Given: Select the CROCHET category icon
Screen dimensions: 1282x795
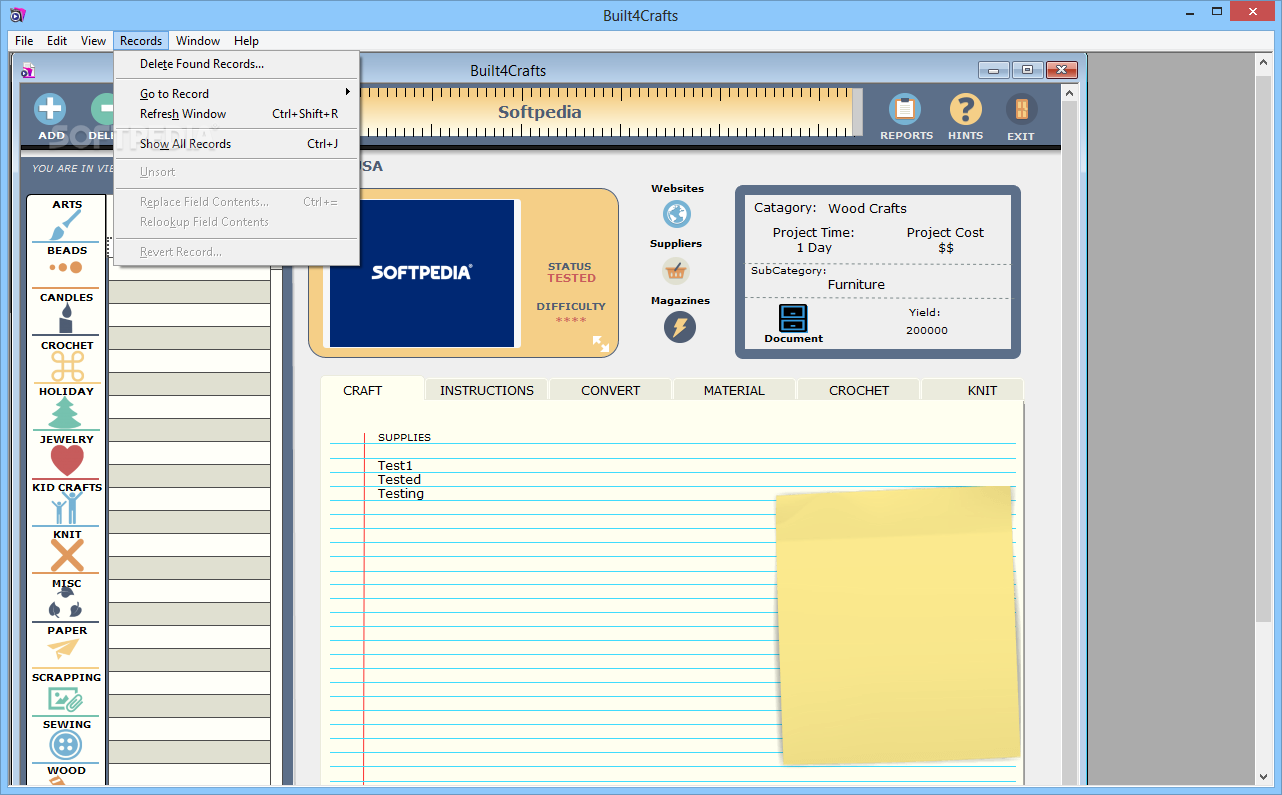Looking at the screenshot, I should [67, 366].
